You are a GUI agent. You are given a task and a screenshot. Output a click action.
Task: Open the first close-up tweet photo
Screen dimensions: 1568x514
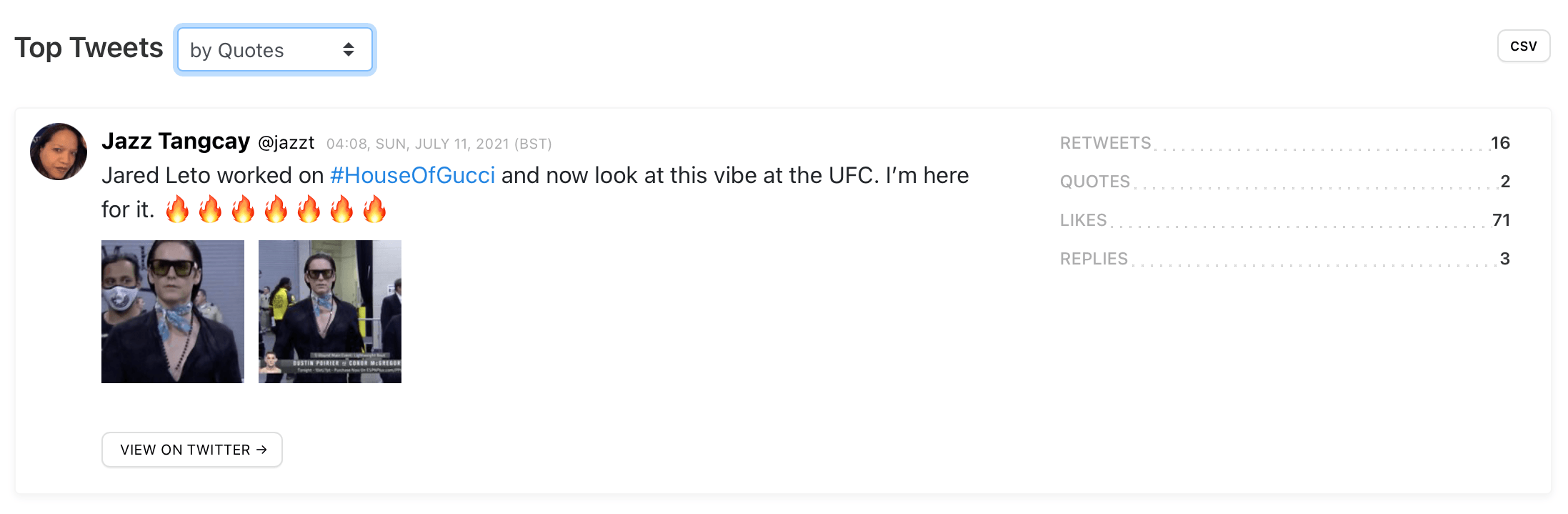point(173,312)
